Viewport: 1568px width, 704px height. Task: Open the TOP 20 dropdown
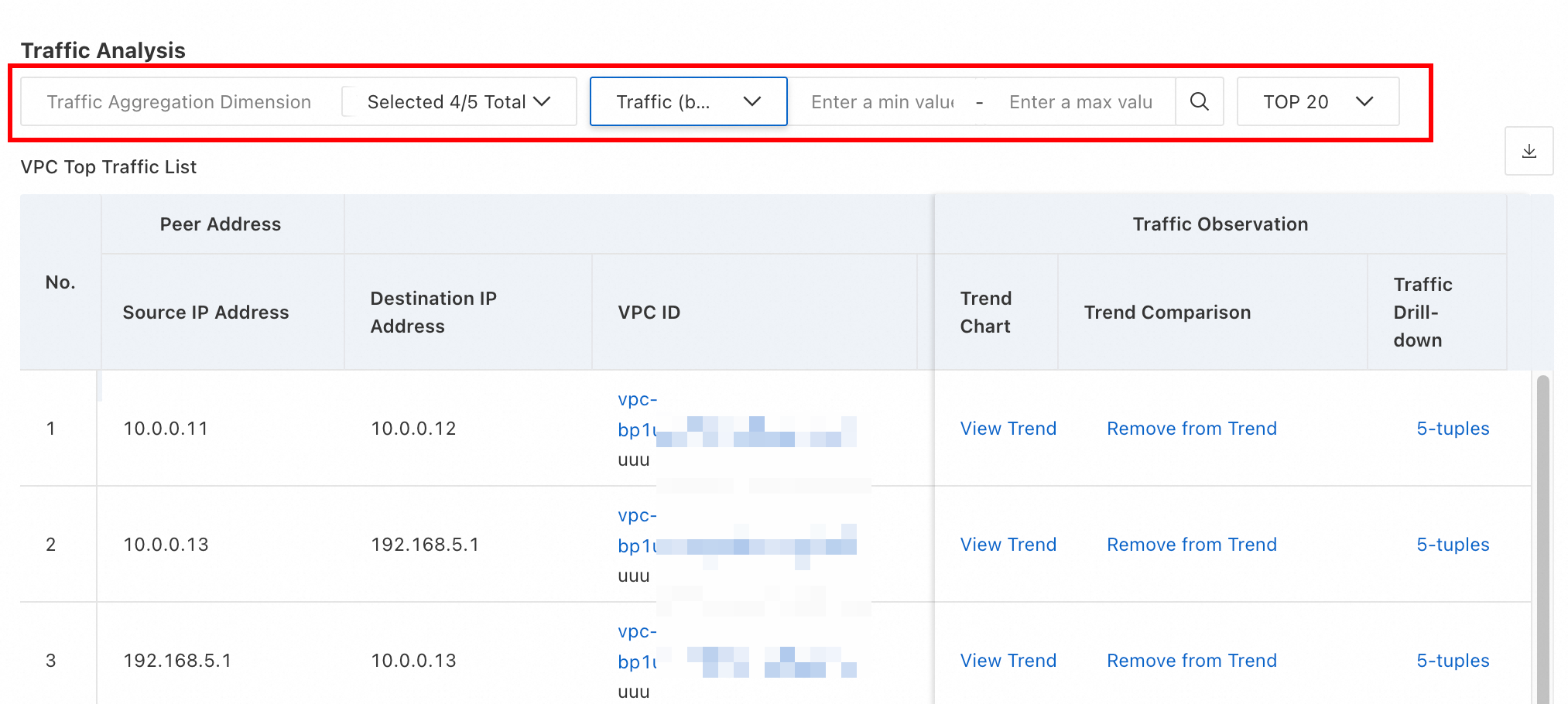(x=1317, y=101)
